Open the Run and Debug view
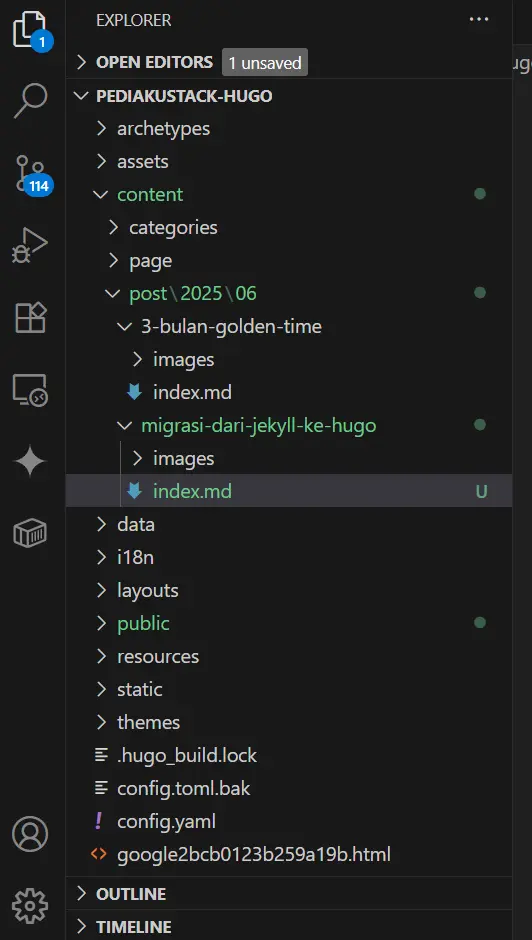Viewport: 532px width, 940px height. pos(30,246)
